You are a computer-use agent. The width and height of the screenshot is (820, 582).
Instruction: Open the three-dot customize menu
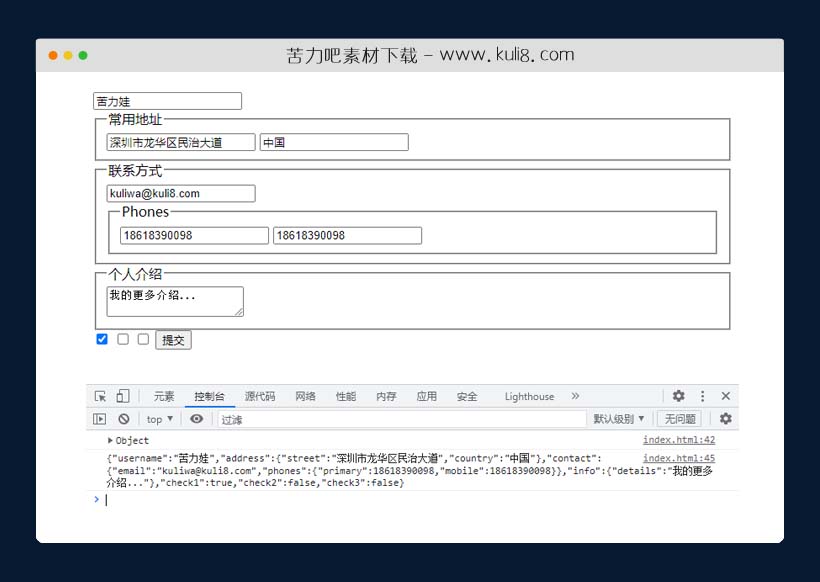click(x=702, y=396)
